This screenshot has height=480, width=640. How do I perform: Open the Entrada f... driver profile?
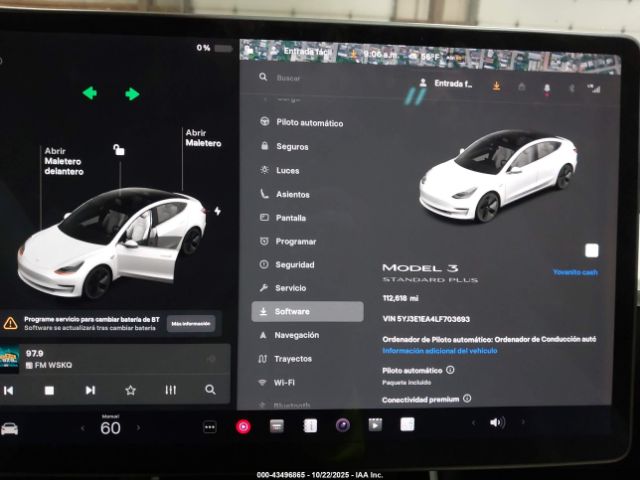coord(446,84)
